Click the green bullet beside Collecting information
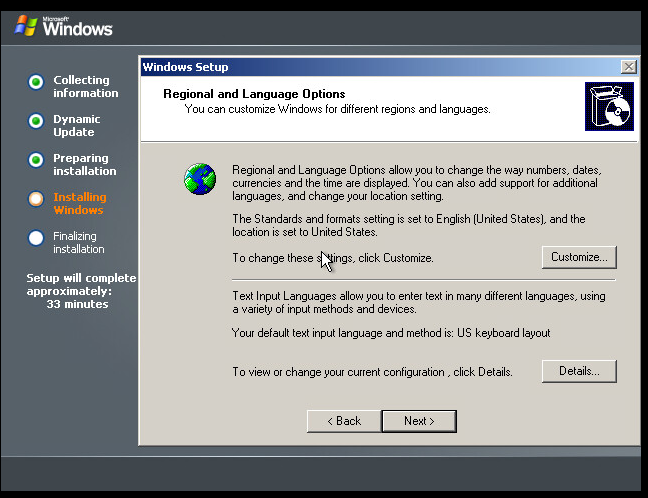The image size is (648, 498). 36,82
